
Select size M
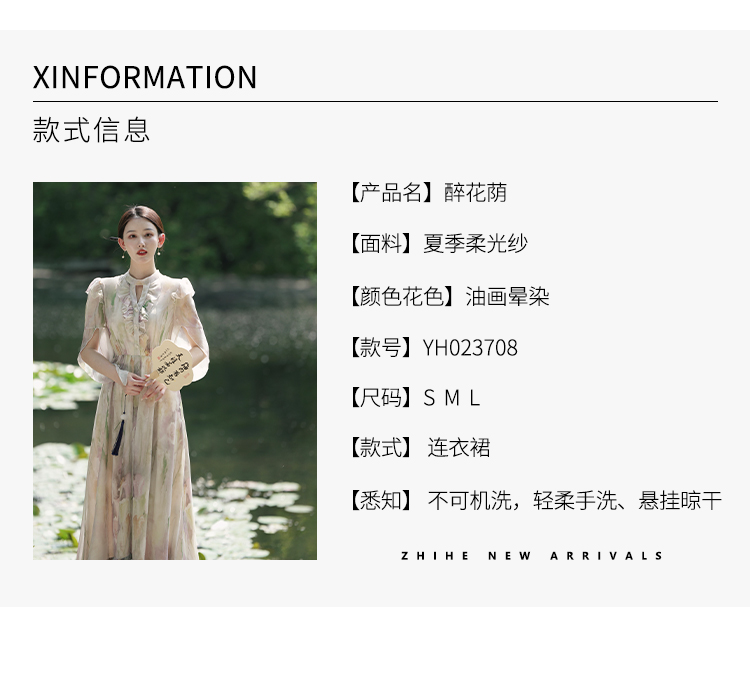452,398
